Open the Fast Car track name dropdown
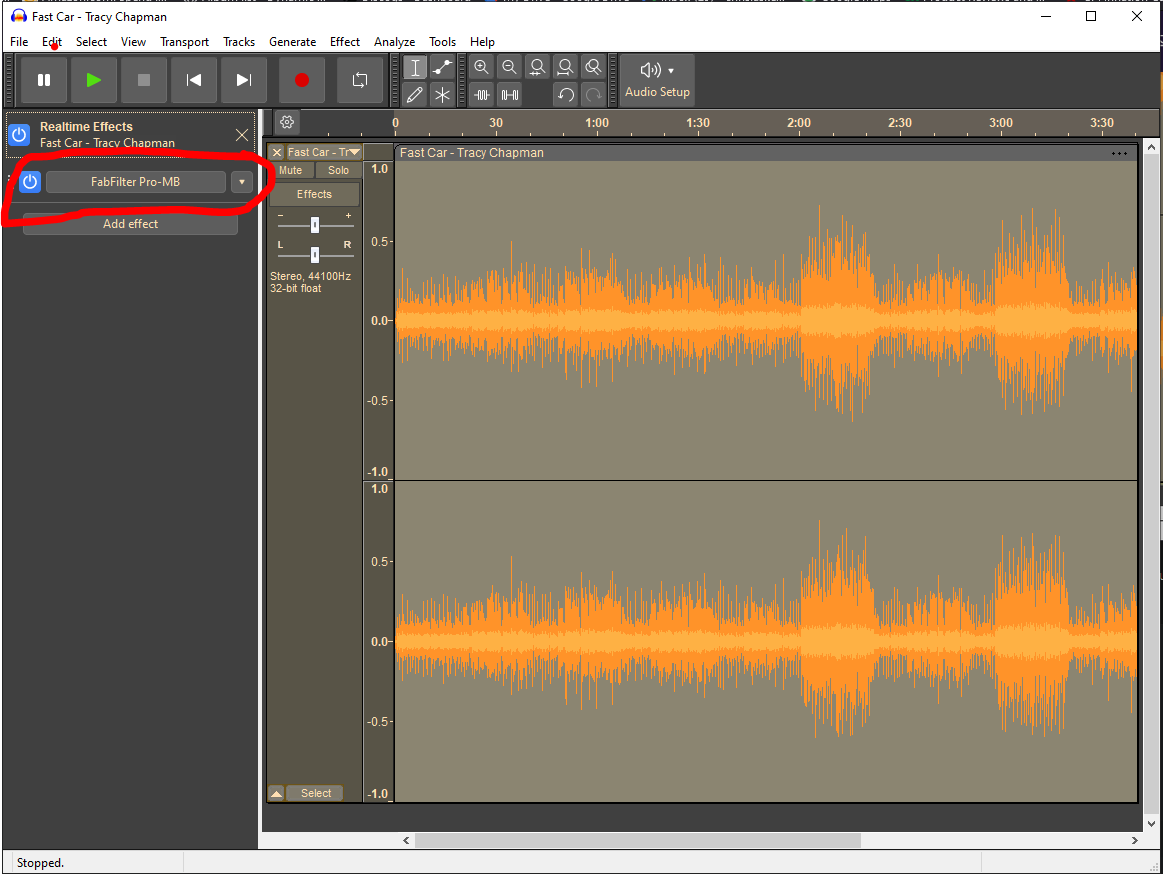The height and width of the screenshot is (874, 1163). pos(323,152)
